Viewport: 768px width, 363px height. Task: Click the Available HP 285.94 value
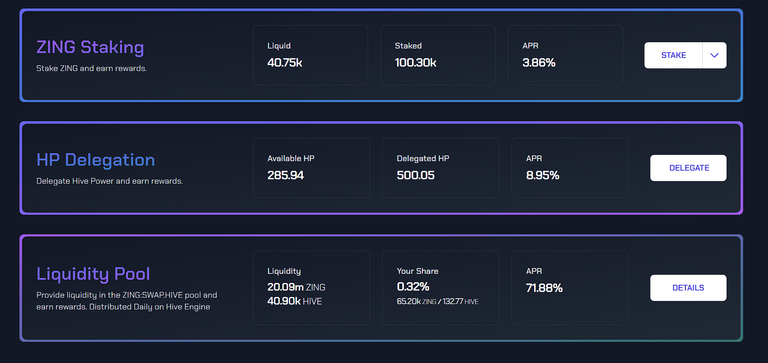pos(286,175)
